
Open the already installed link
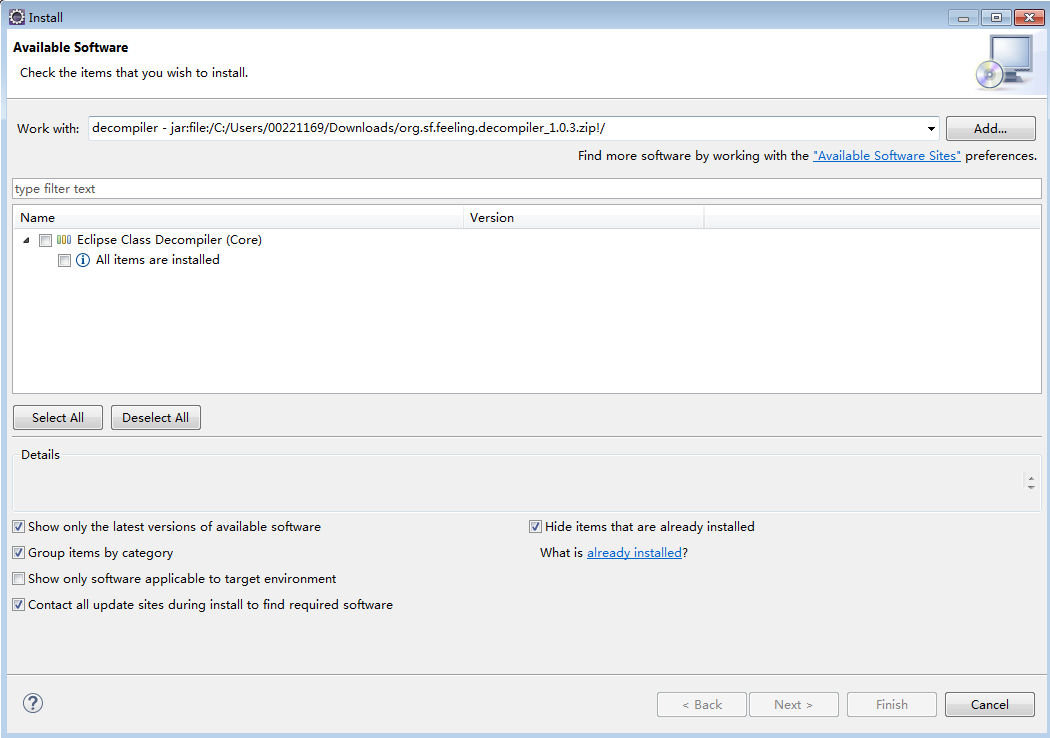tap(634, 552)
